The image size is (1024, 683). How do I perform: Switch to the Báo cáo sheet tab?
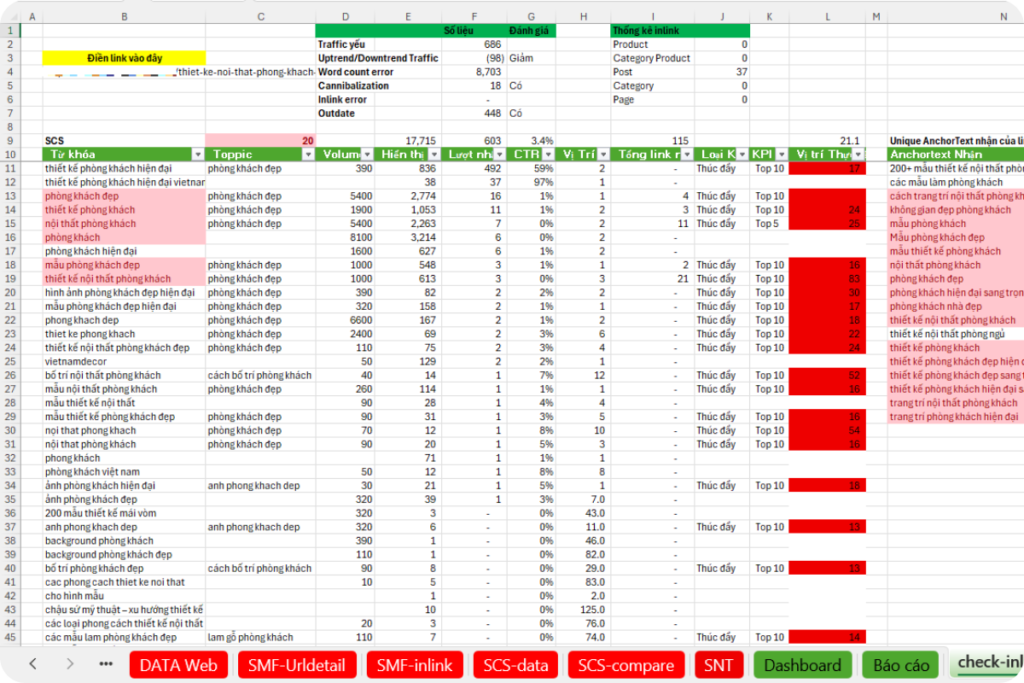901,665
